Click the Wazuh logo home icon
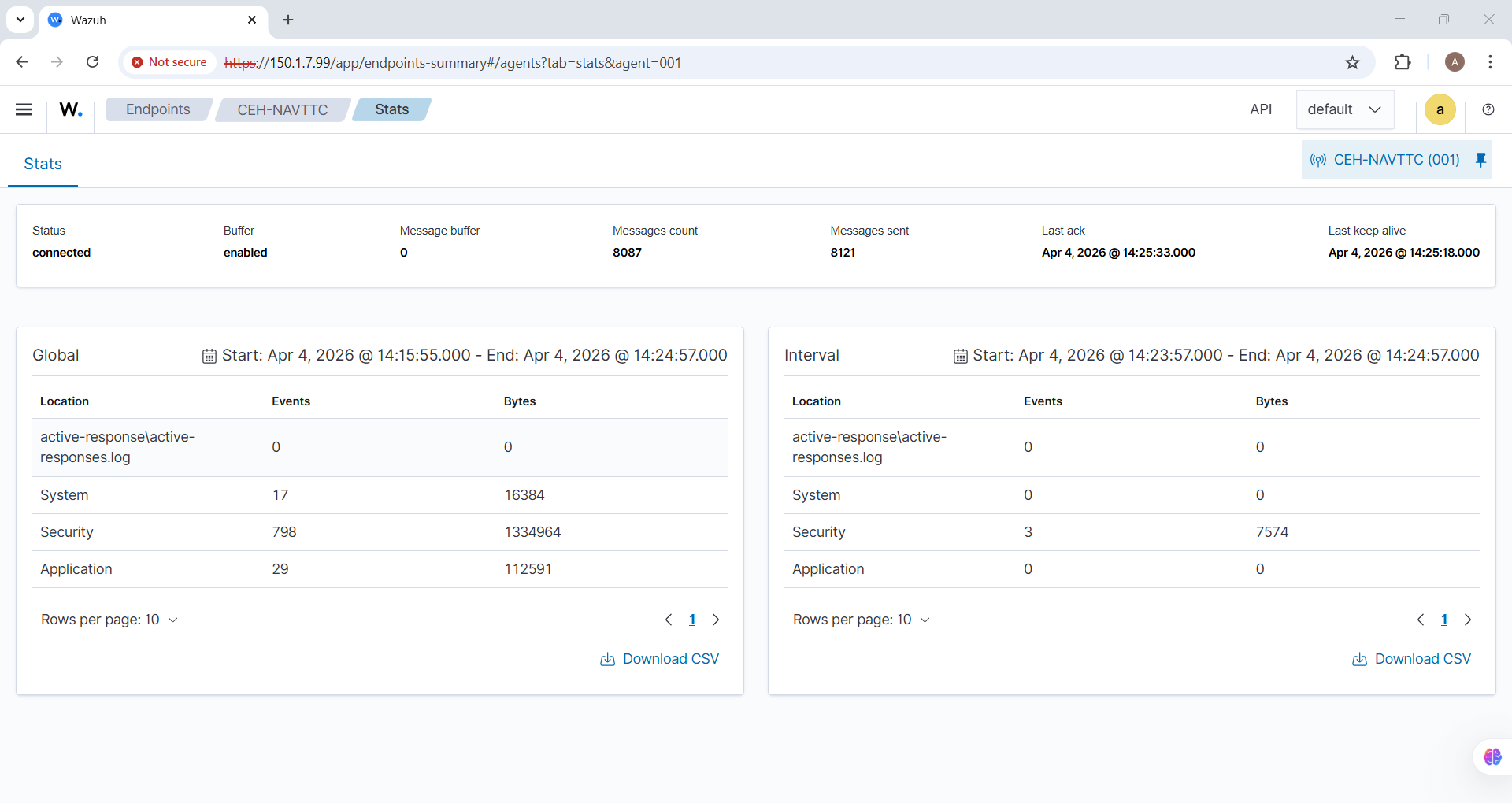Viewport: 1512px width, 803px height. point(71,109)
